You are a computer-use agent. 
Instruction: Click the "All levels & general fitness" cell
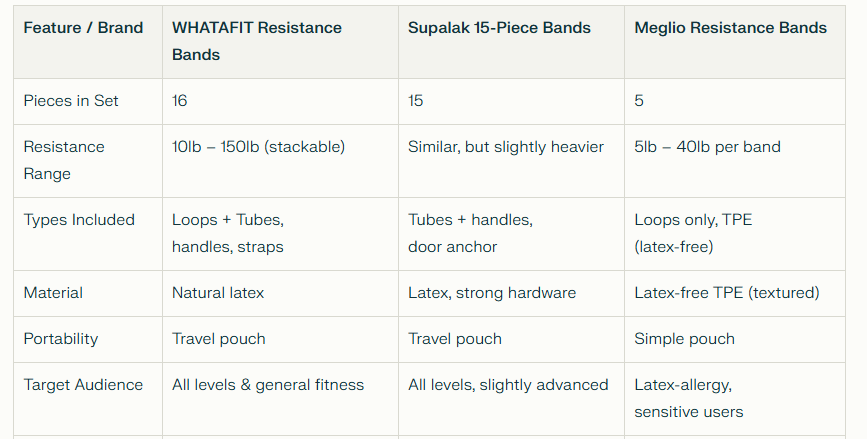pos(268,385)
